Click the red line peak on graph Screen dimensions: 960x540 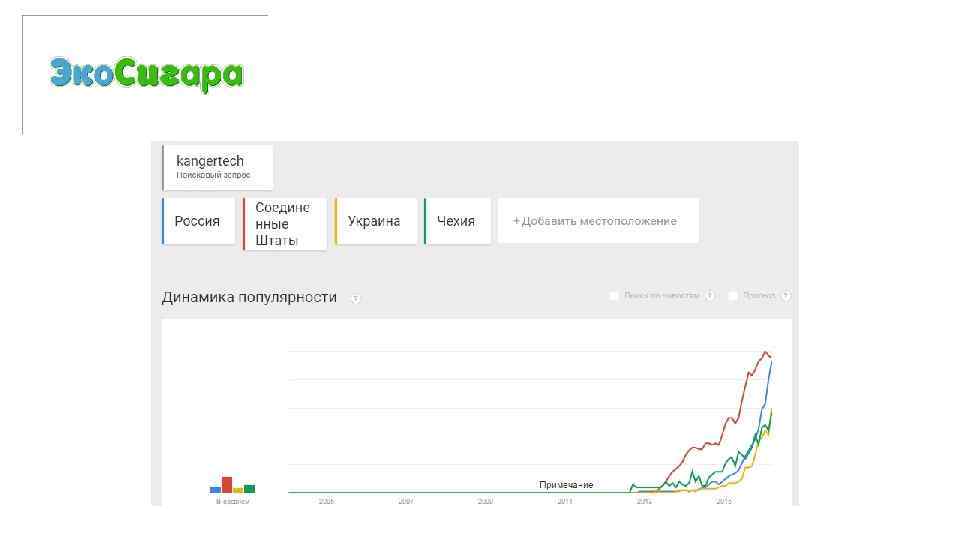click(x=766, y=352)
